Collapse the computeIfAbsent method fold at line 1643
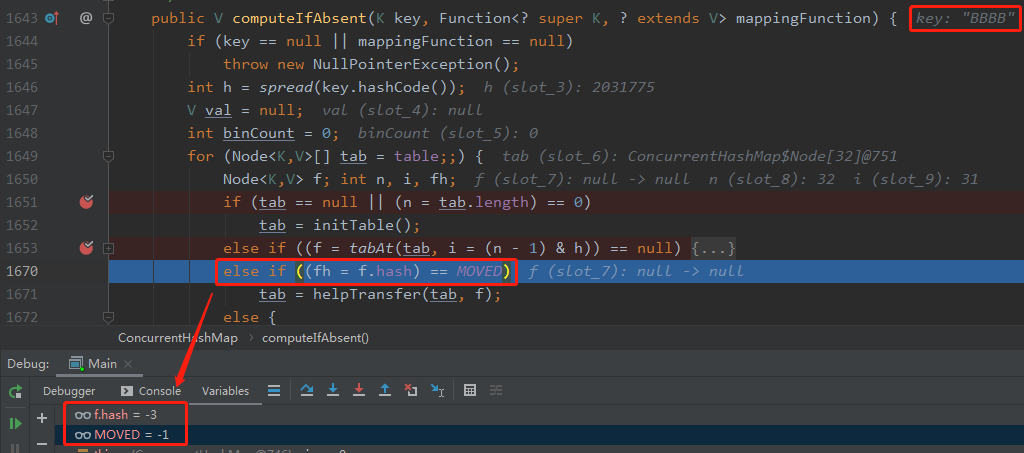Image resolution: width=1024 pixels, height=453 pixels. coord(108,18)
